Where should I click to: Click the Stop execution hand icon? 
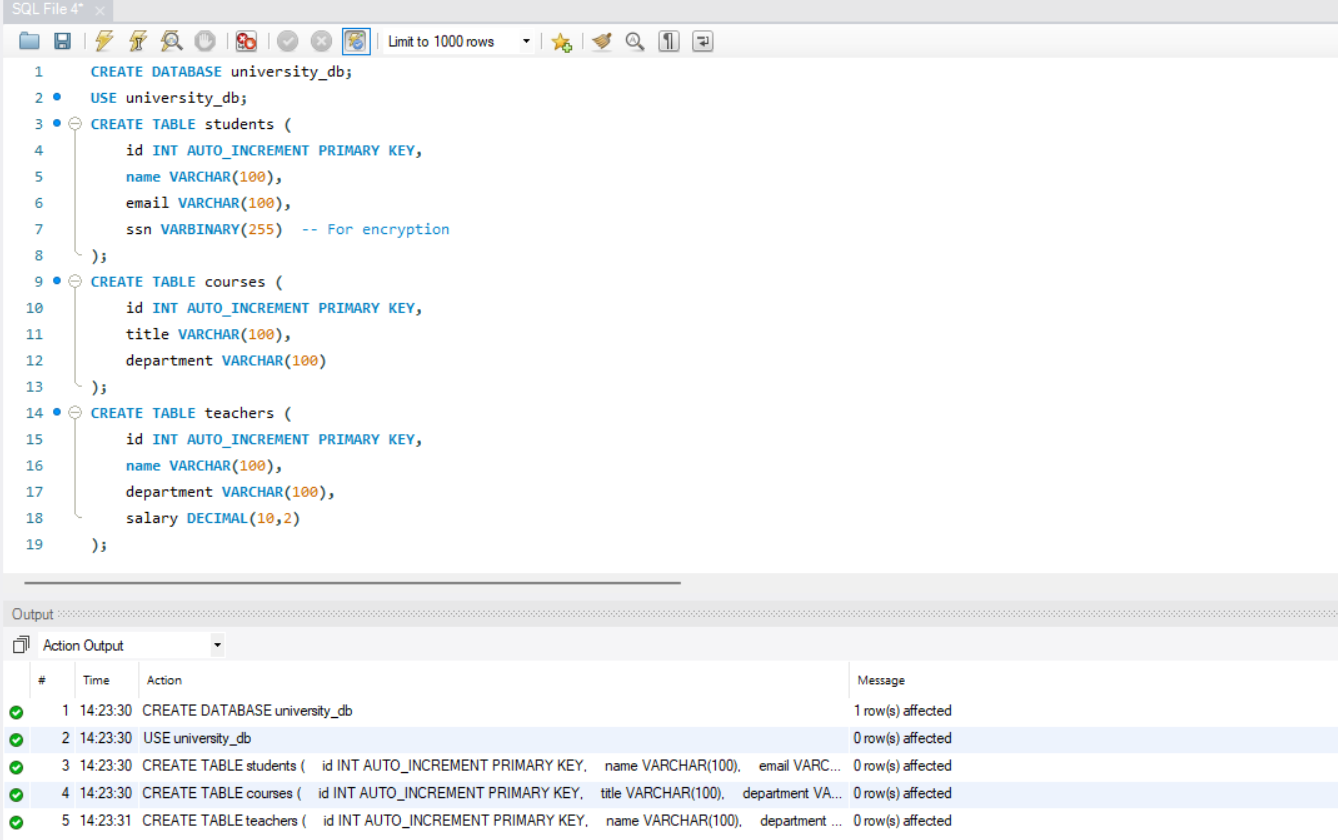point(205,41)
